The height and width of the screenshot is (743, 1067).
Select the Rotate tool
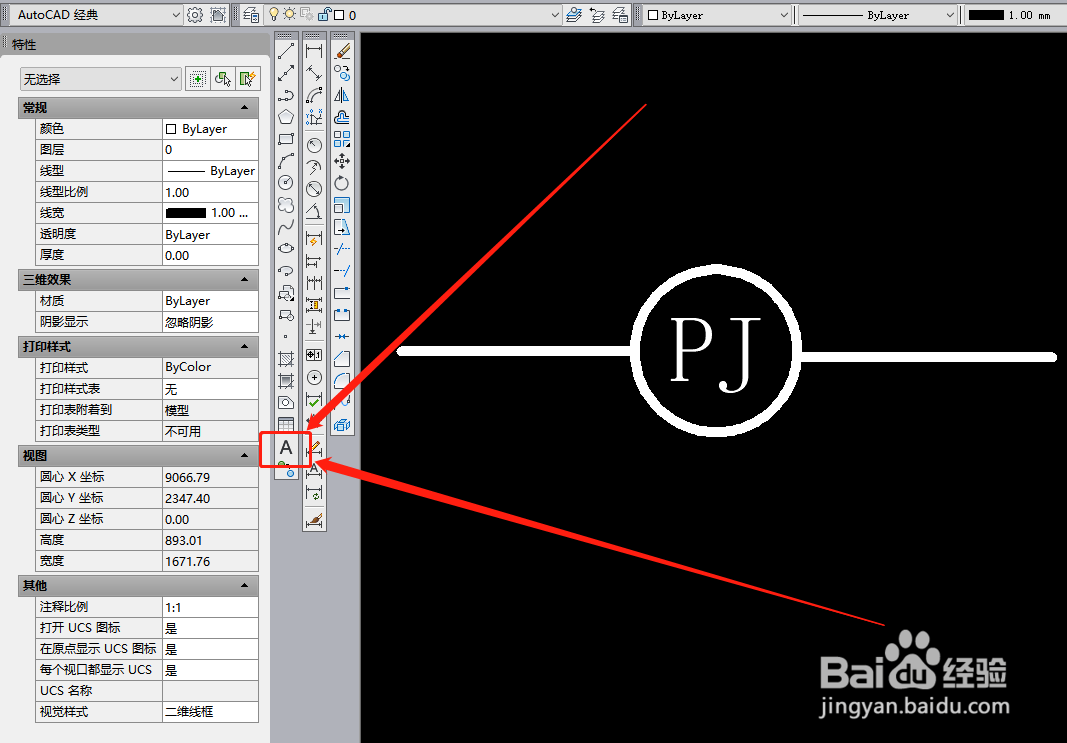click(x=342, y=182)
